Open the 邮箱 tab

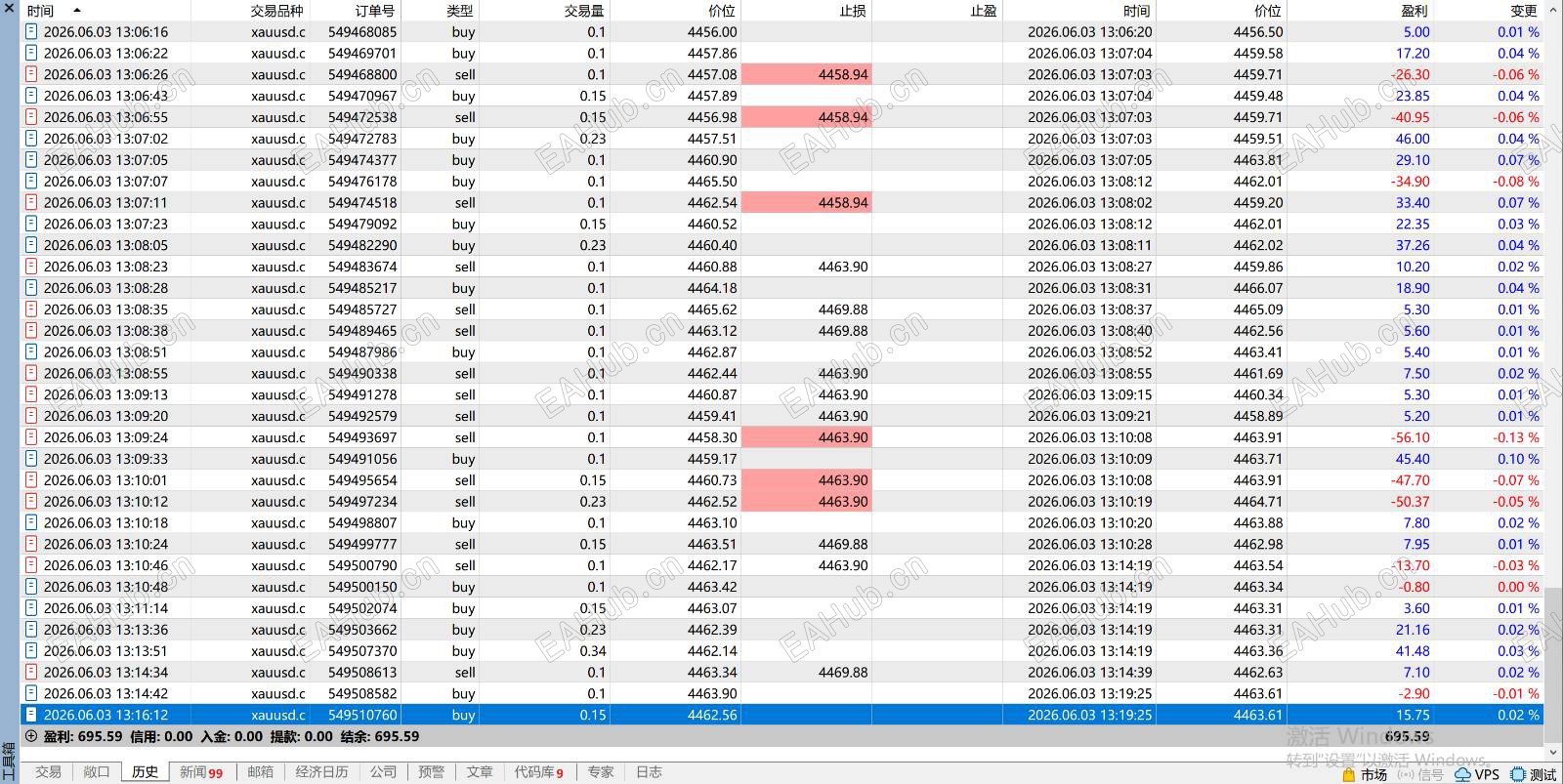click(260, 772)
